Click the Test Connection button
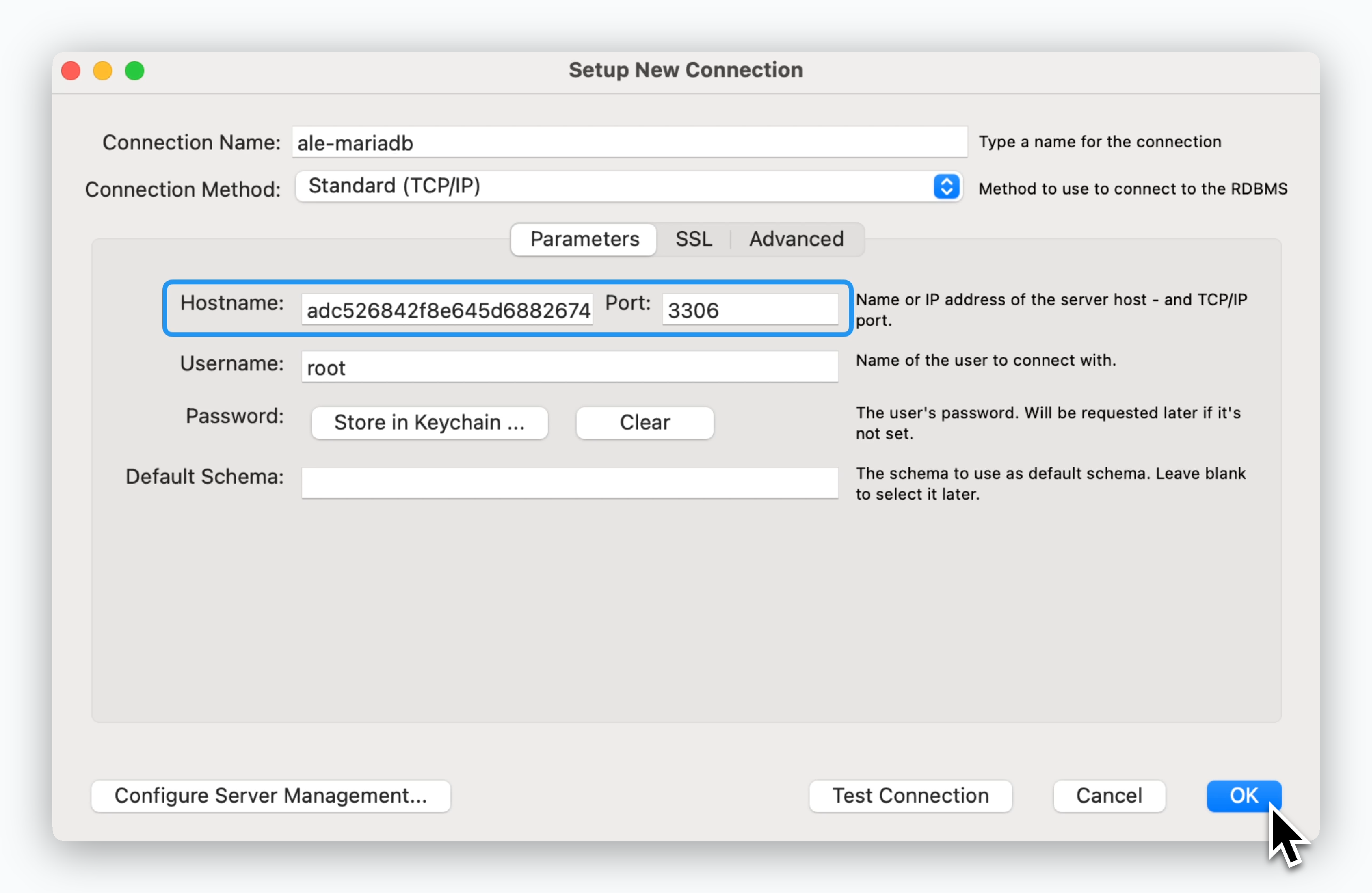The width and height of the screenshot is (1372, 893). coord(910,796)
